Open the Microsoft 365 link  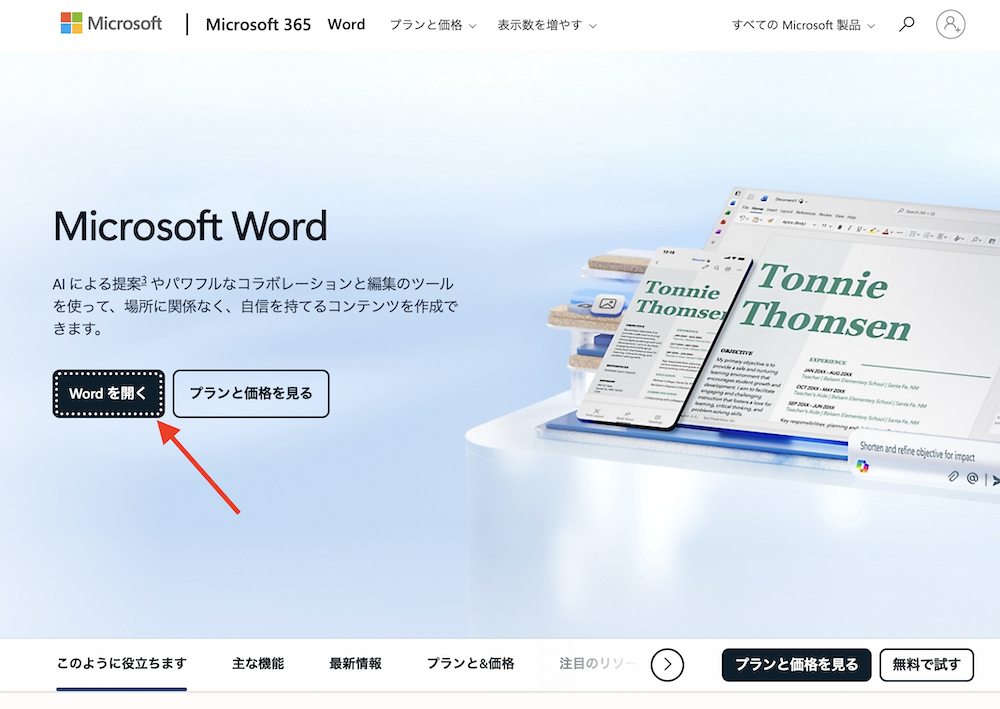click(x=258, y=25)
